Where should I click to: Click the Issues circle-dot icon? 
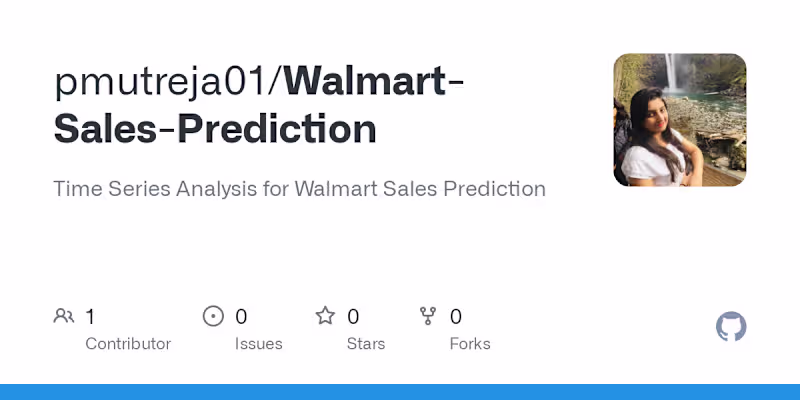tap(213, 317)
